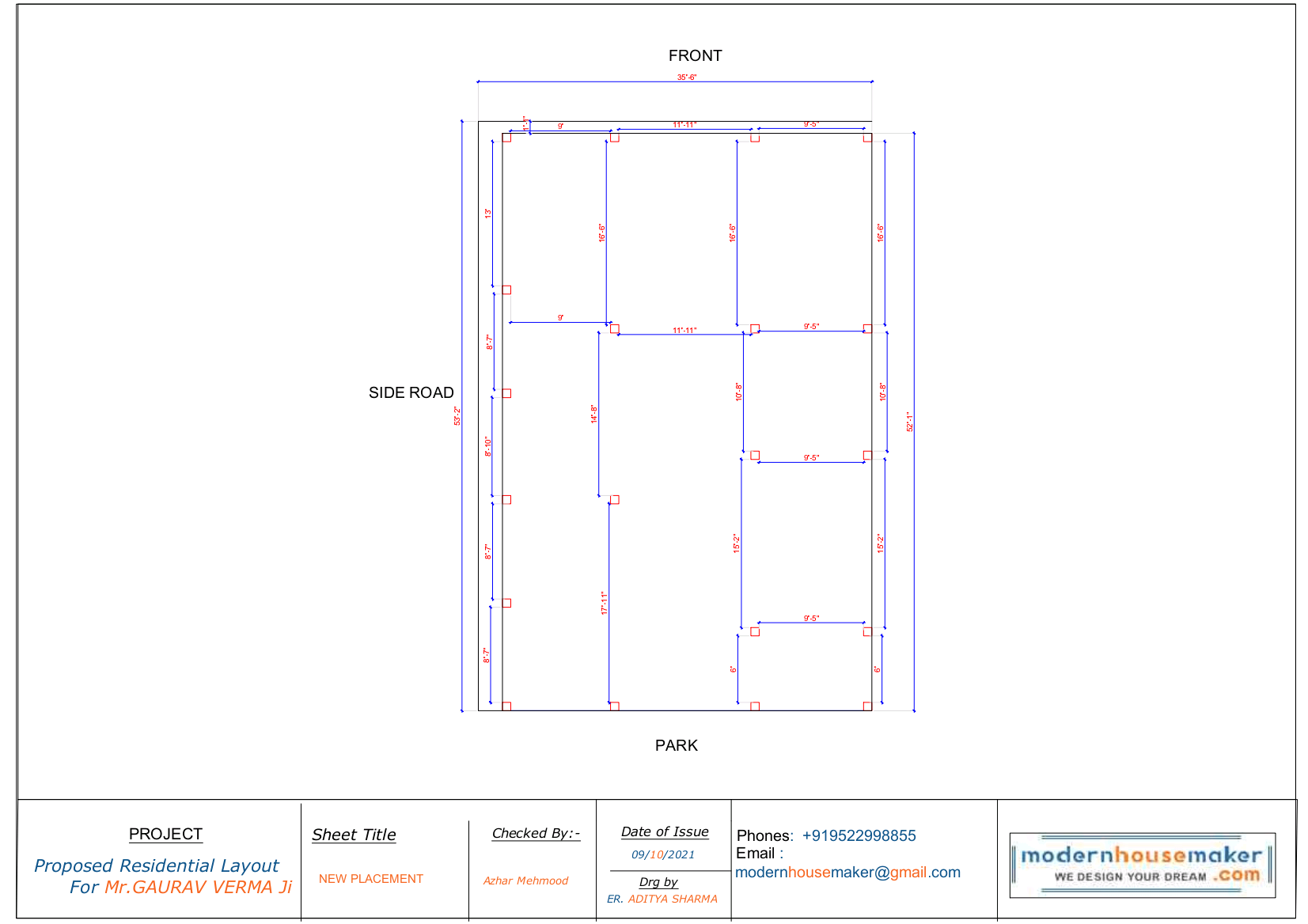The image size is (1308, 924).
Task: Click the 'Drg by' heading
Action: click(658, 882)
